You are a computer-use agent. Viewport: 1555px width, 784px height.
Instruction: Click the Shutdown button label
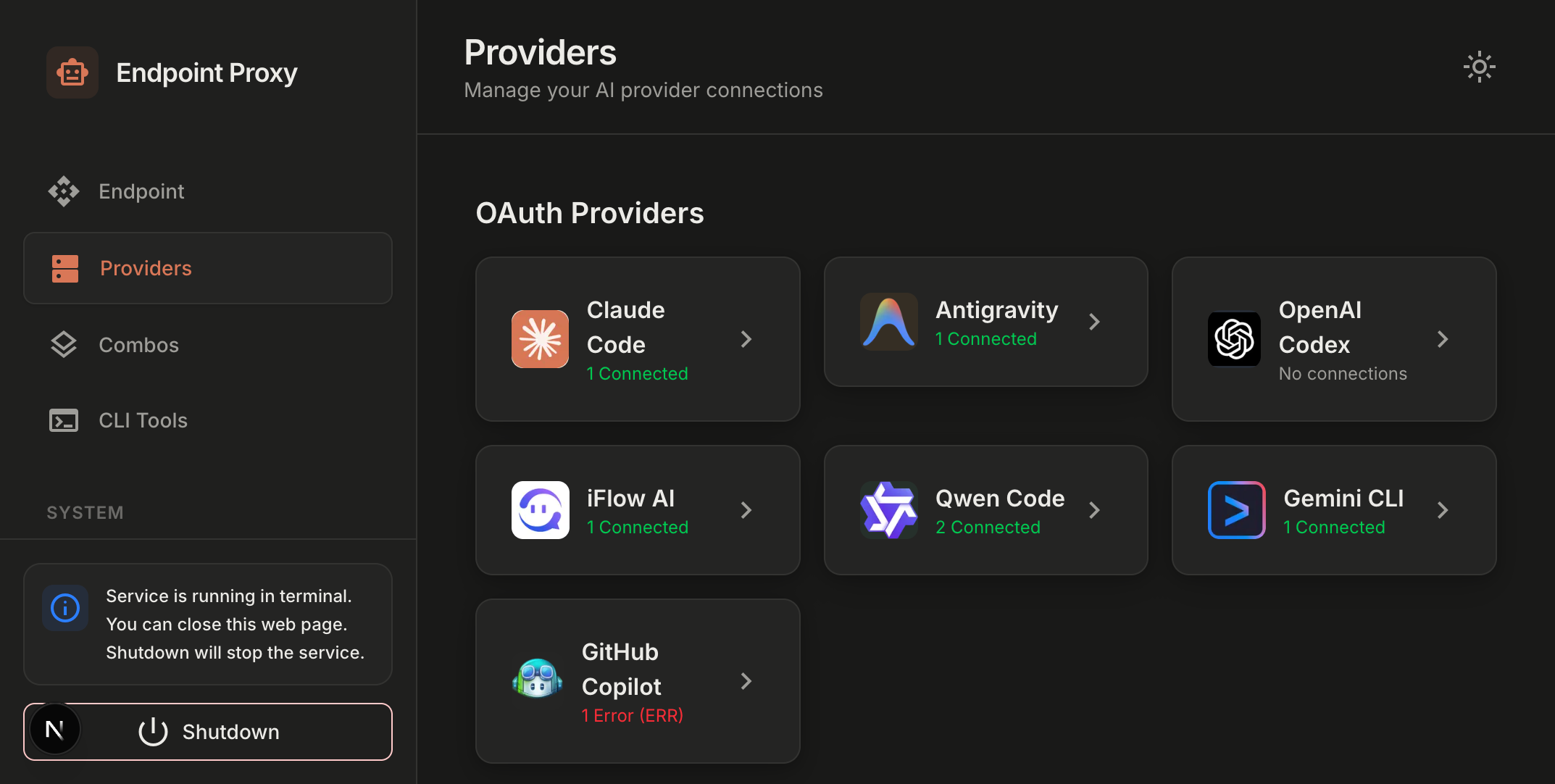tap(230, 732)
